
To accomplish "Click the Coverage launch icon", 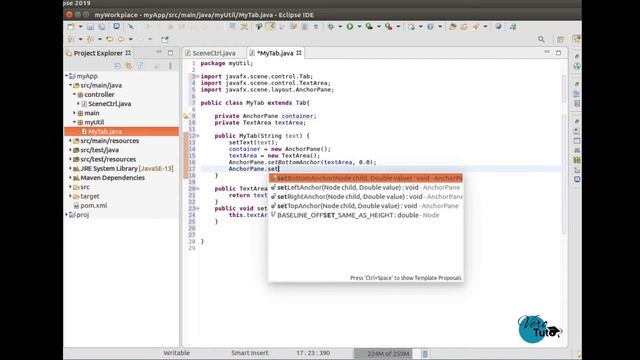I will [369, 27].
